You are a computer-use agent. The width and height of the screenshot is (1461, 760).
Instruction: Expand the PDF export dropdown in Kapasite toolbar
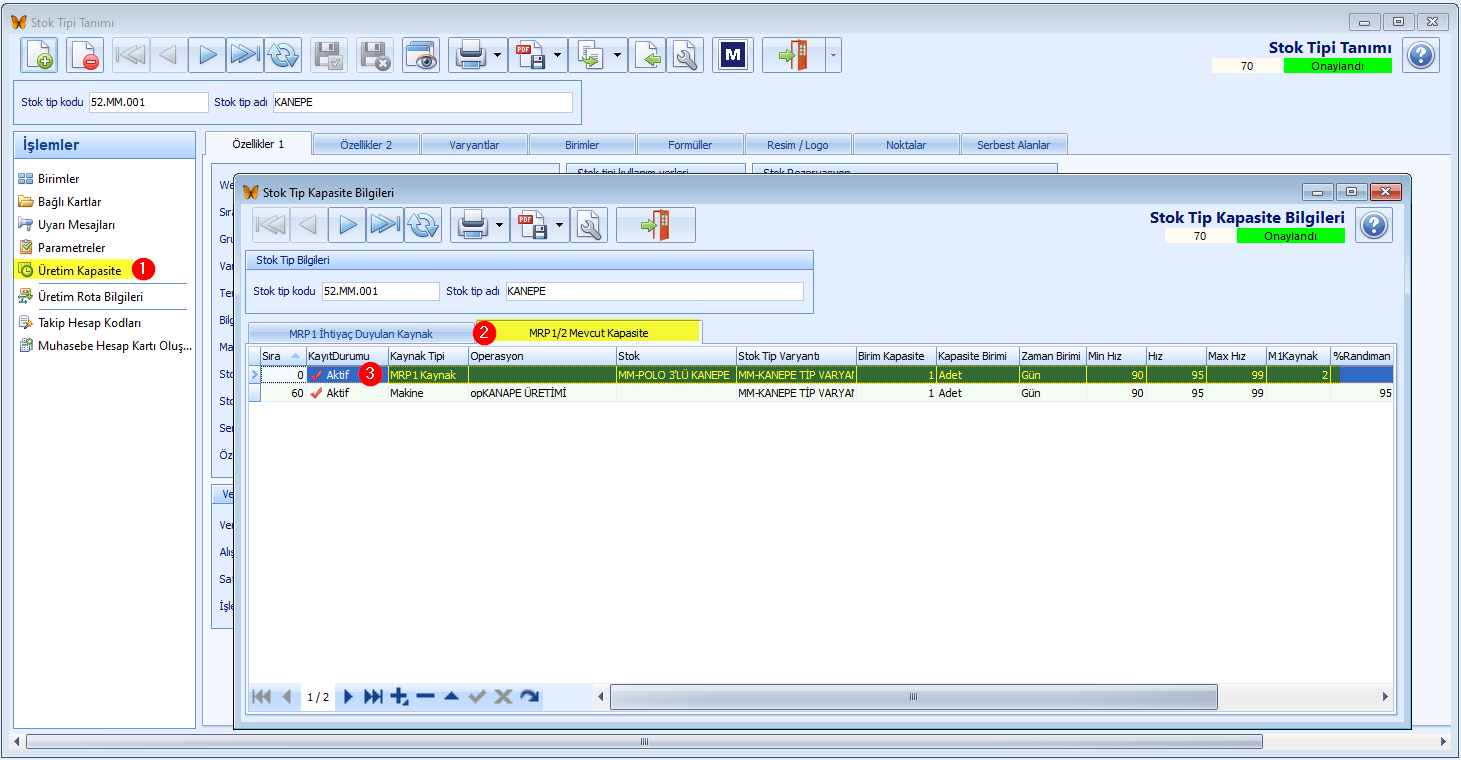pos(559,225)
